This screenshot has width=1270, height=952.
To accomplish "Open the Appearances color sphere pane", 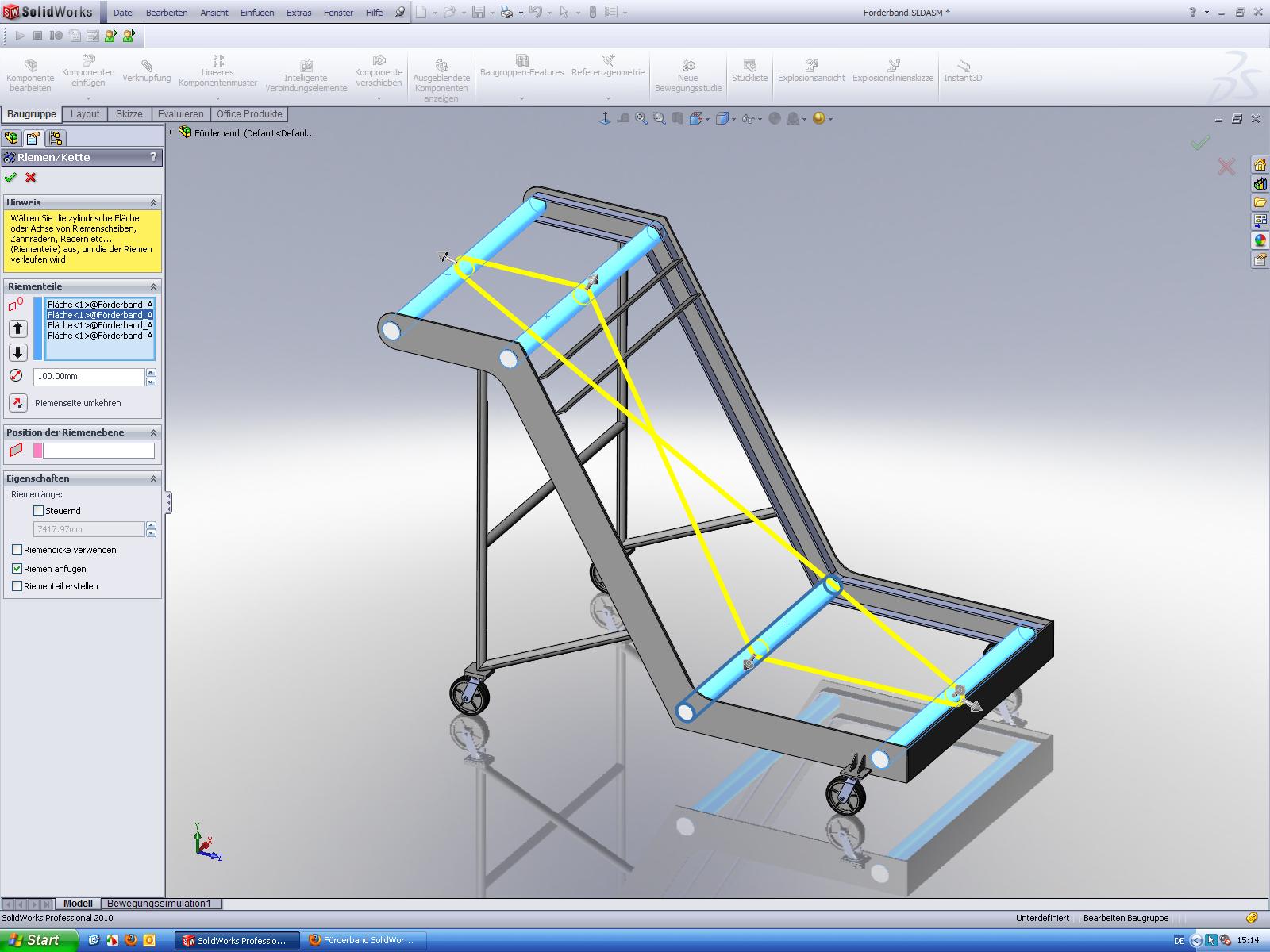I will coord(1260,240).
